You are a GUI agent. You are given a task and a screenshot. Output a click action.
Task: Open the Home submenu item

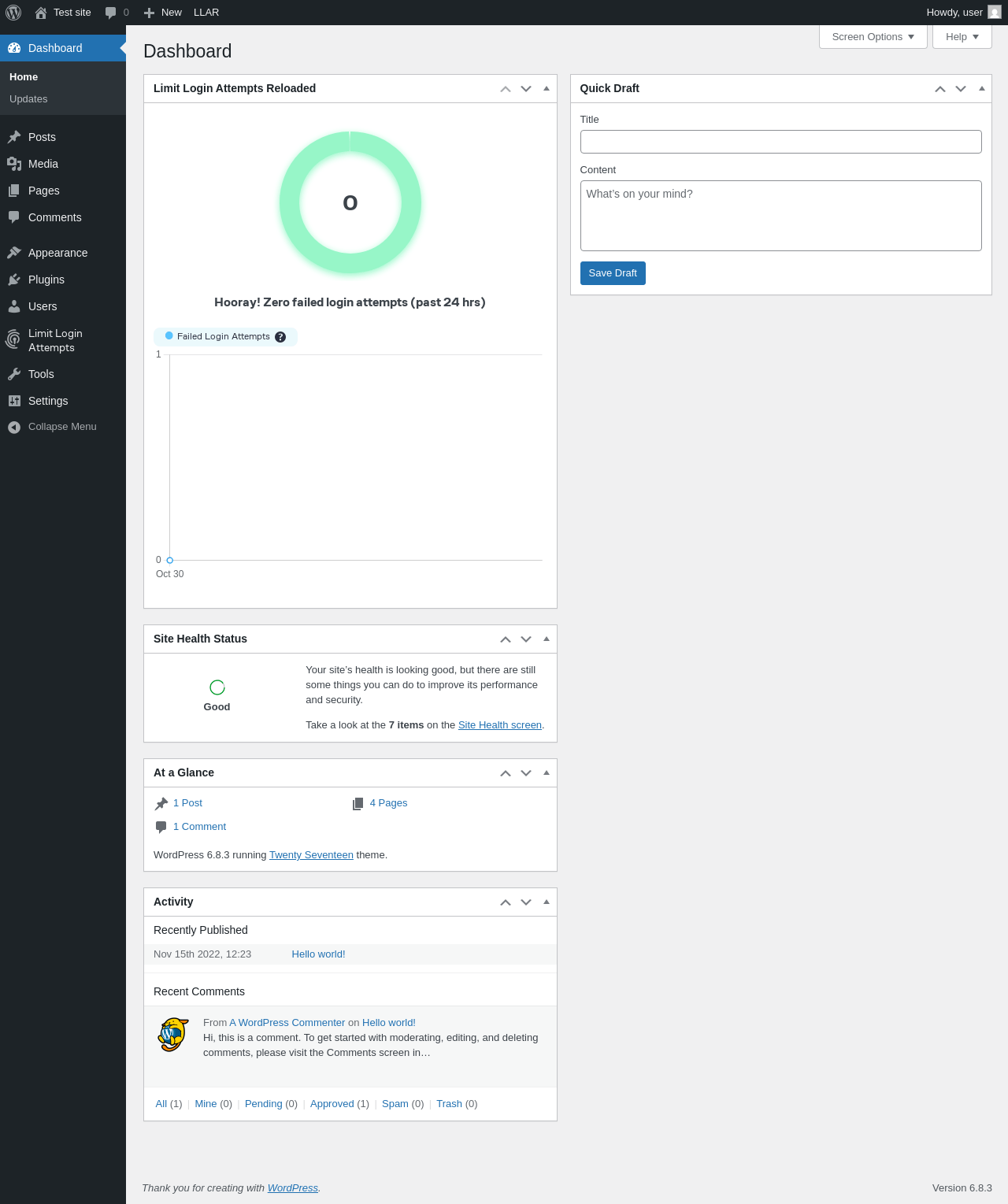(24, 77)
